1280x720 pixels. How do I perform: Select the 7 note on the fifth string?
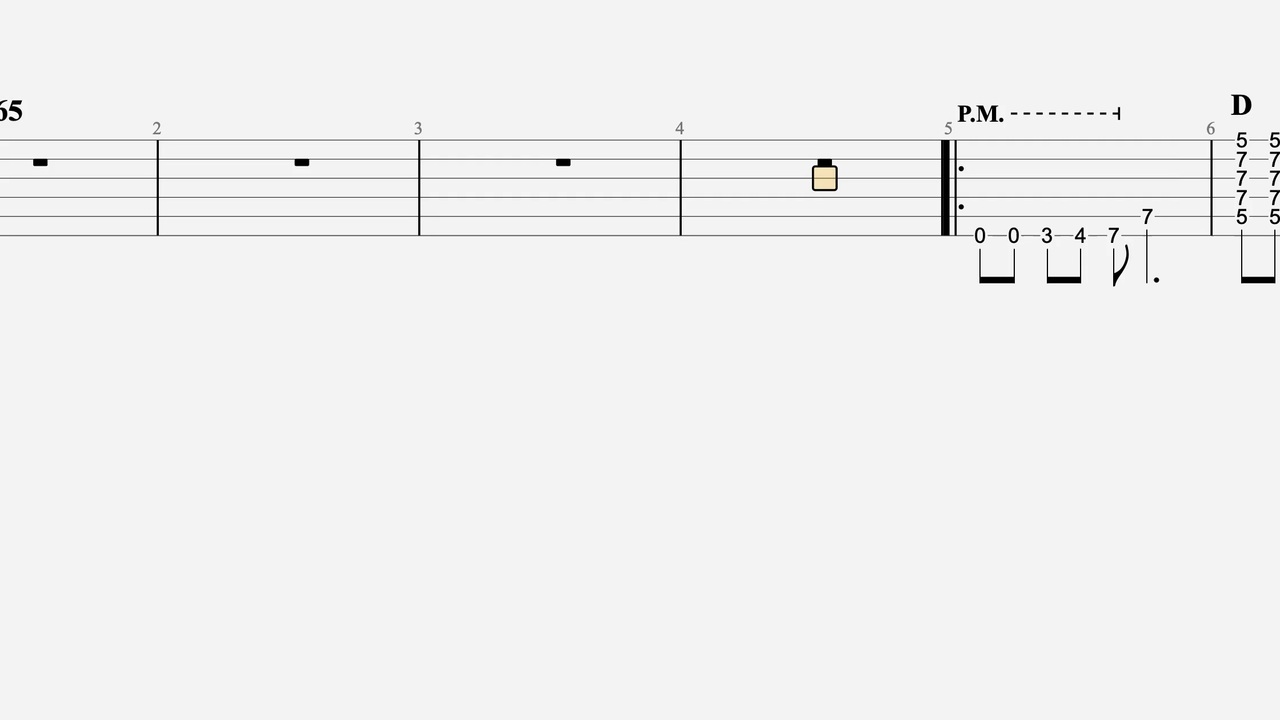(x=1147, y=217)
